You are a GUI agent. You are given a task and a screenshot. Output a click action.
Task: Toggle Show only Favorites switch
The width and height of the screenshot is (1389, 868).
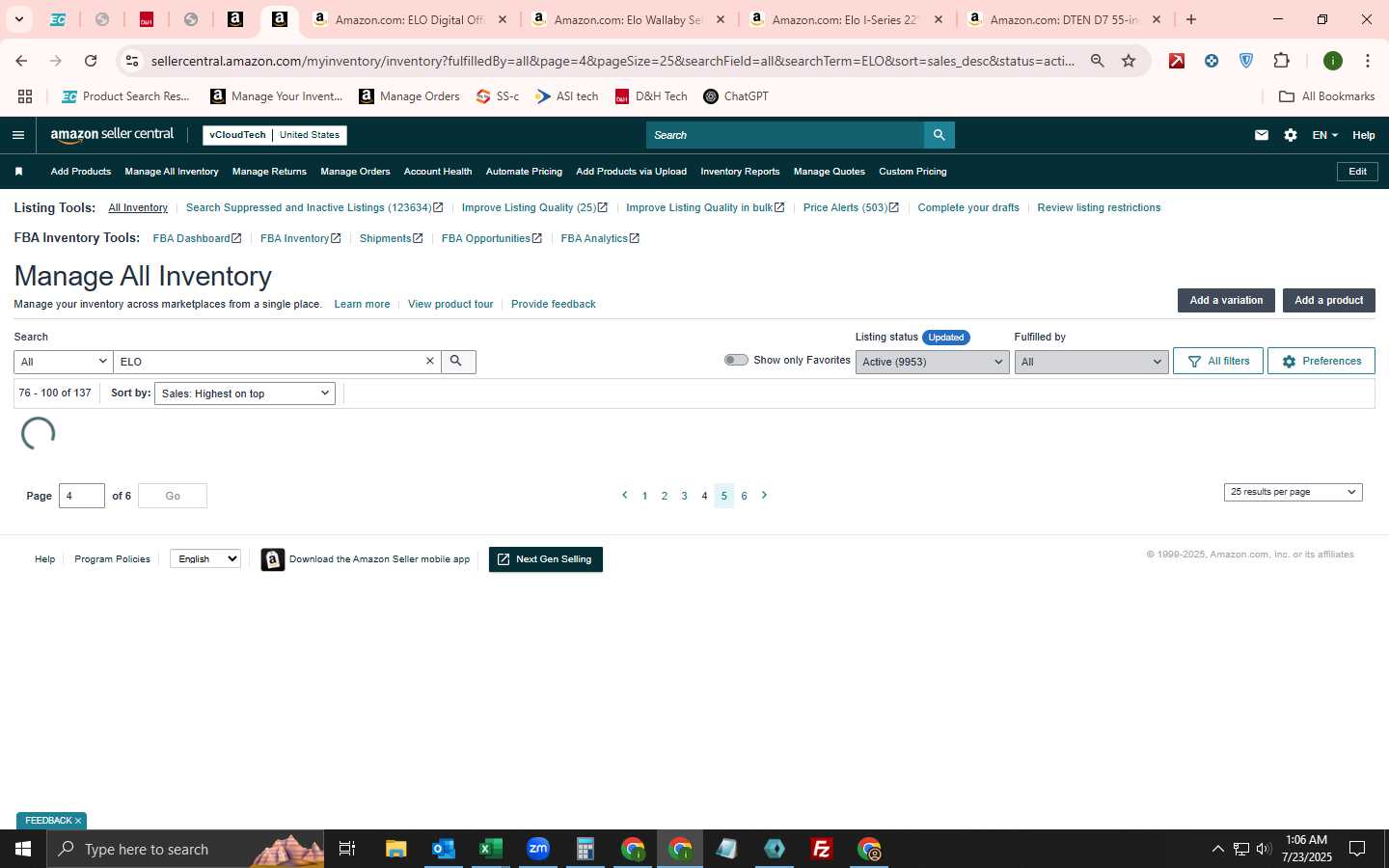pyautogui.click(x=736, y=360)
